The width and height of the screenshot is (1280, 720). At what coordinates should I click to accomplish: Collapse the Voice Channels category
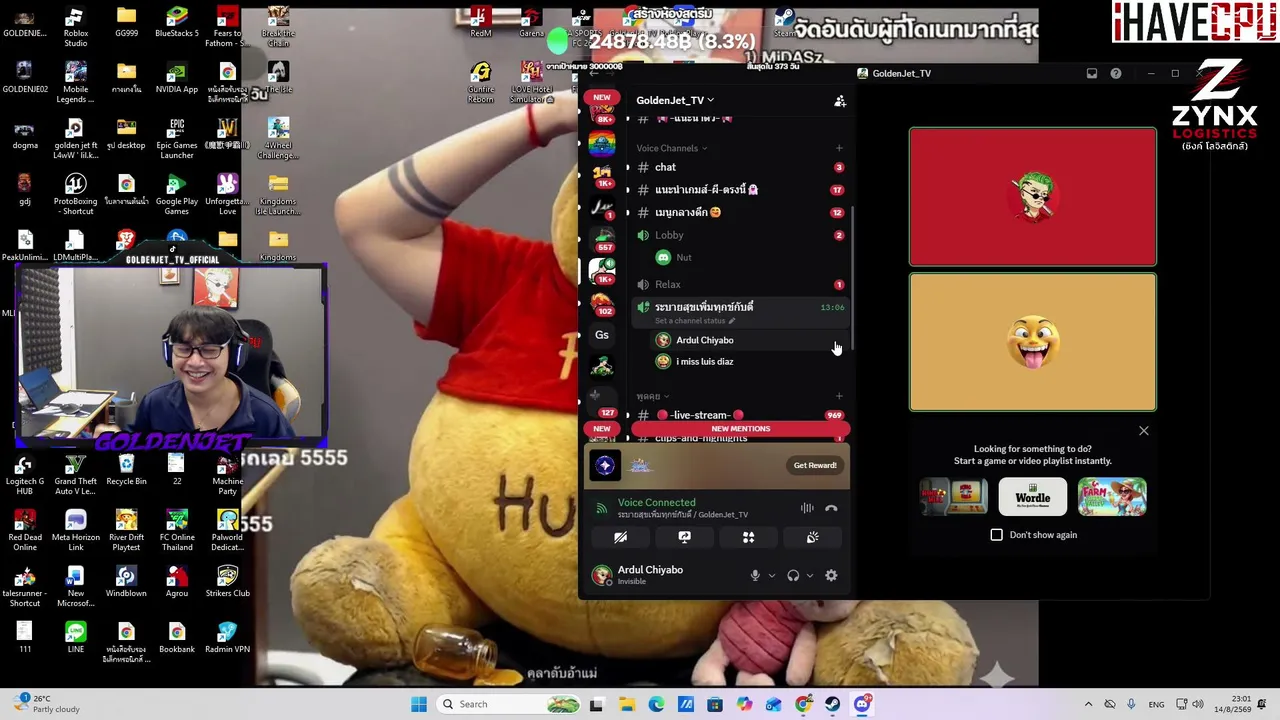pyautogui.click(x=671, y=148)
